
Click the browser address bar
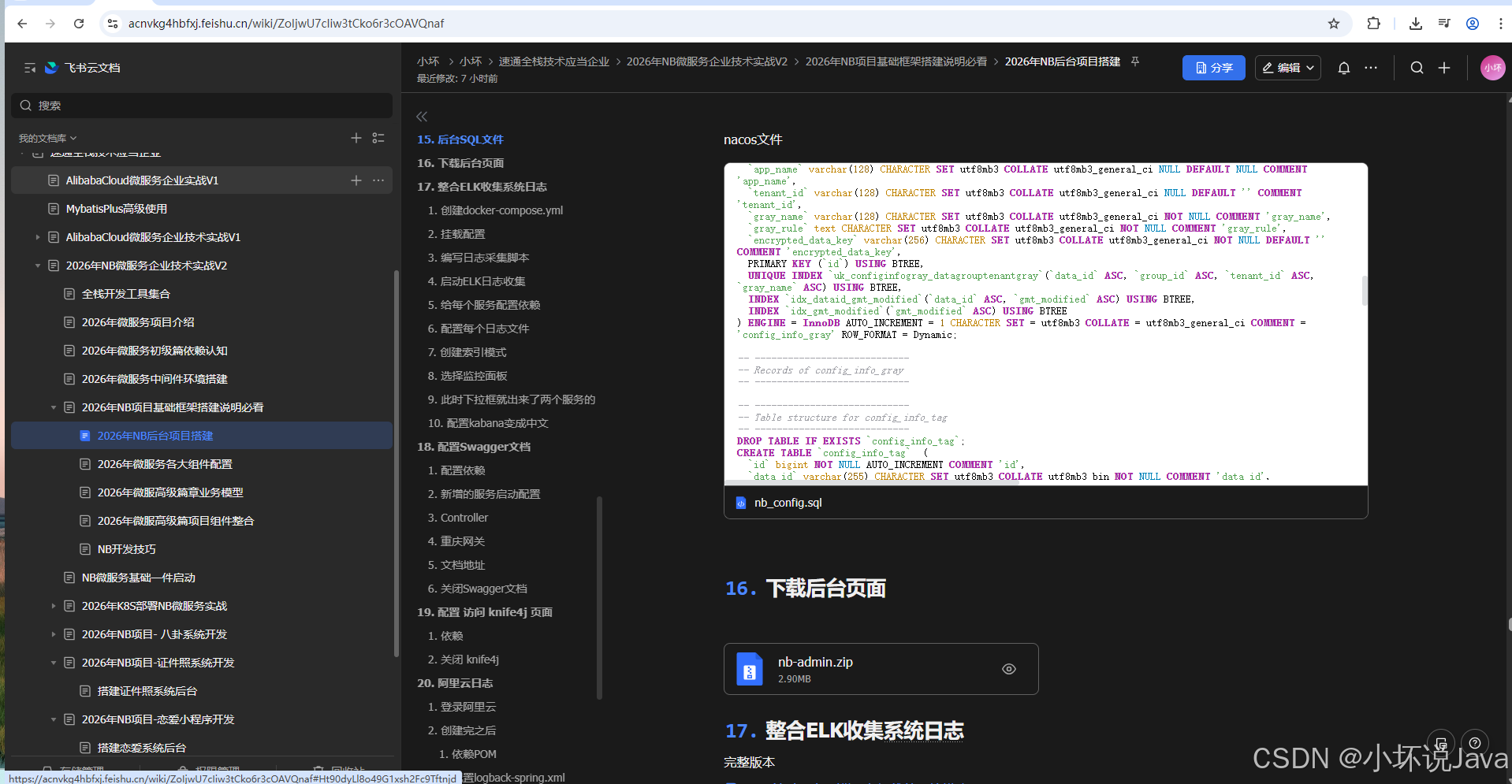click(315, 24)
